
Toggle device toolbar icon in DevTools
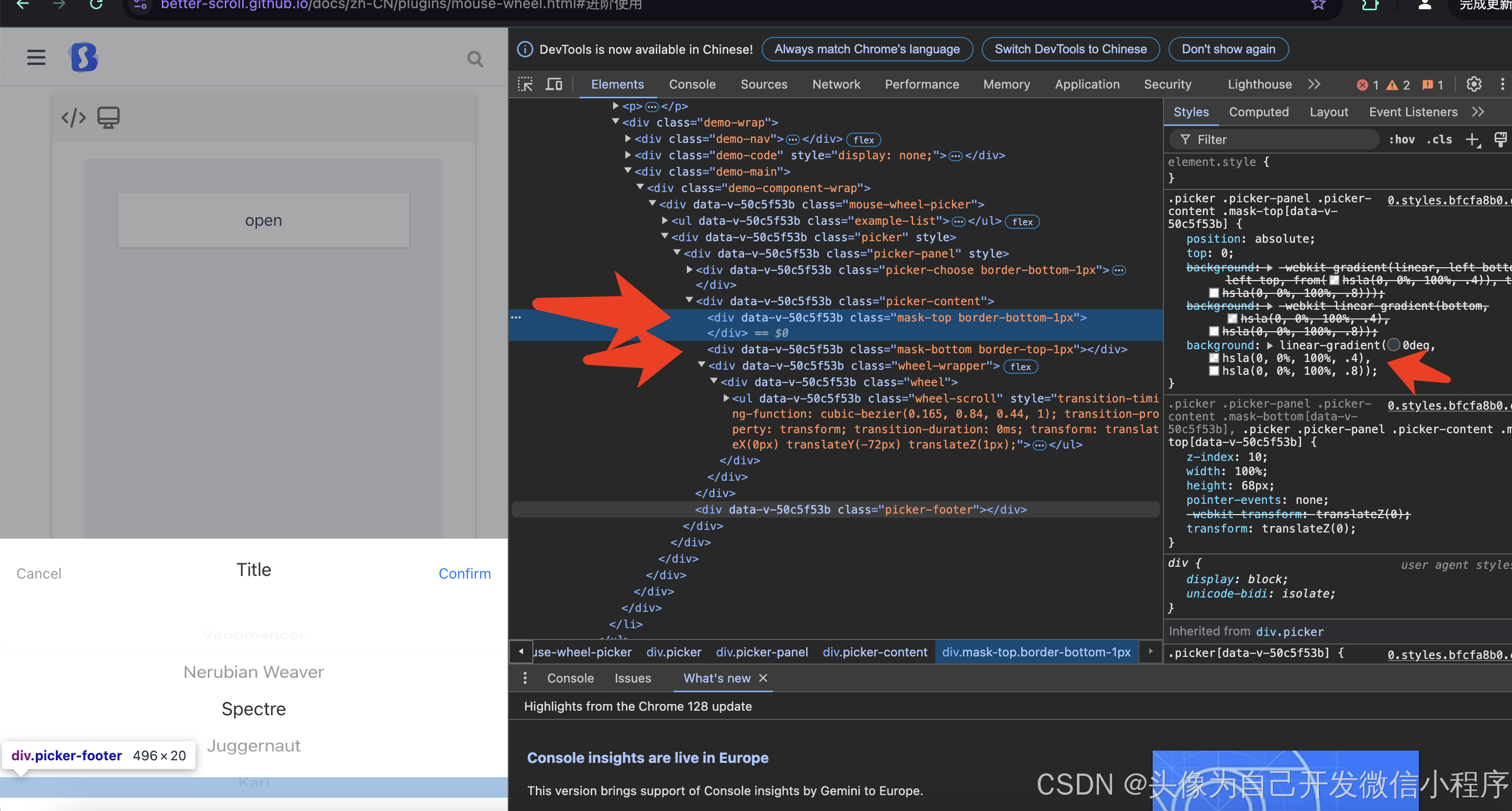[x=553, y=84]
